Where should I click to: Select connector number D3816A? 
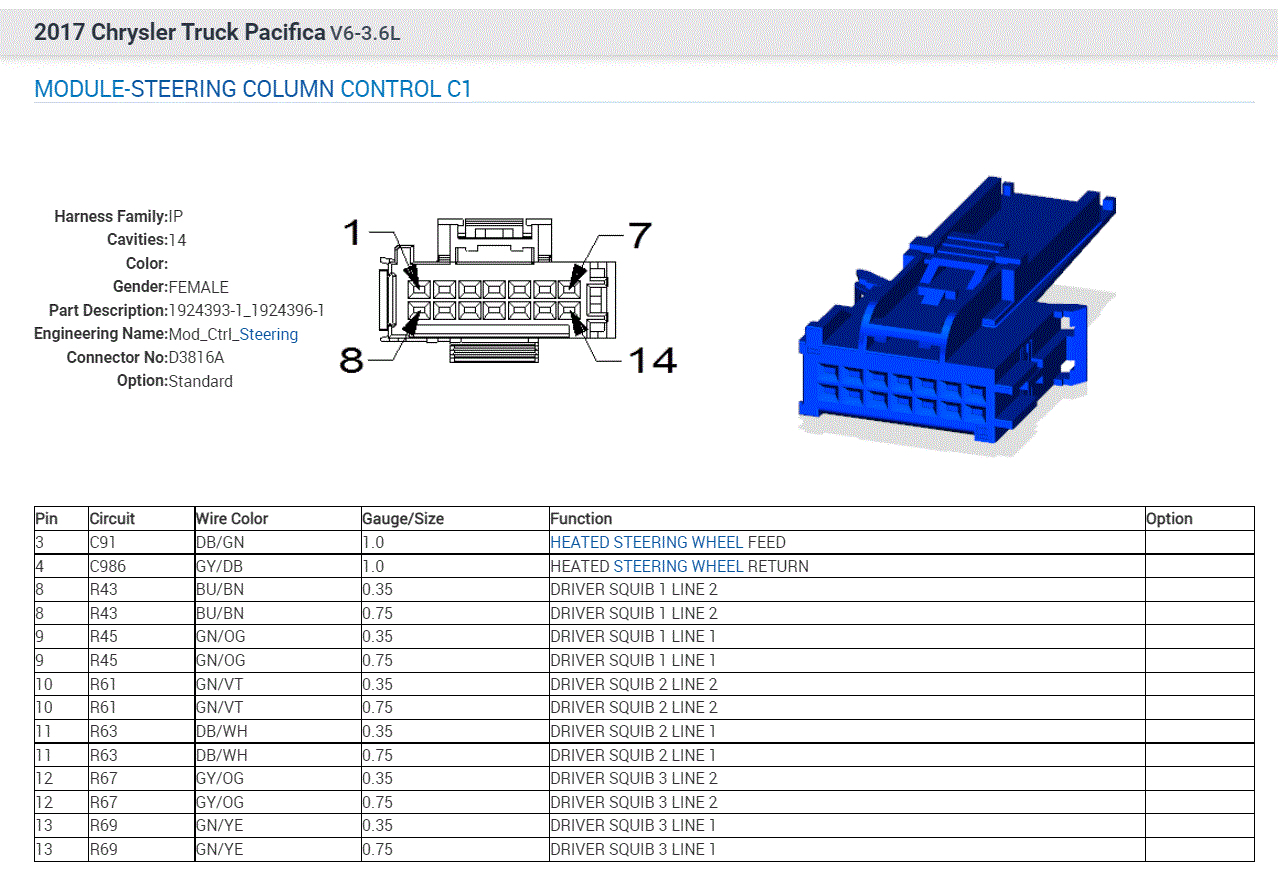click(196, 358)
